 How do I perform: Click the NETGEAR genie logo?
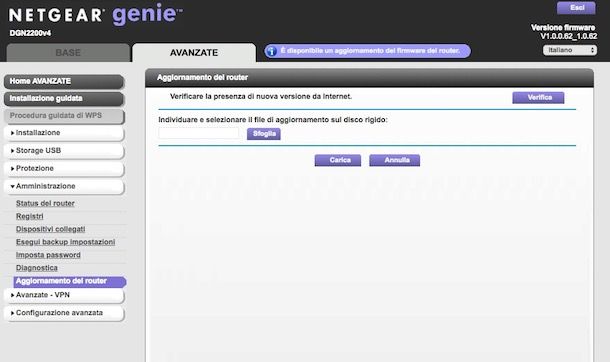(95, 15)
